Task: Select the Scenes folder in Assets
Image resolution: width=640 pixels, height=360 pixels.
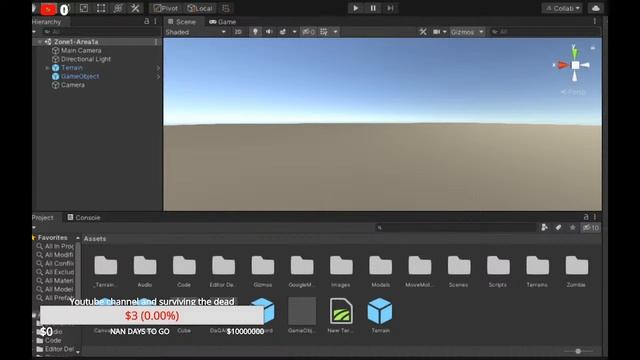Action: (x=459, y=271)
